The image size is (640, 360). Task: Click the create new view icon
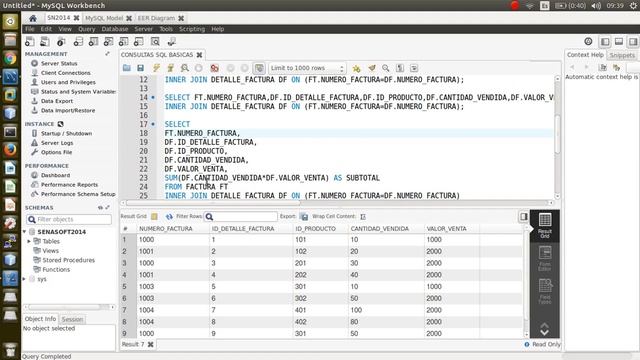108,41
